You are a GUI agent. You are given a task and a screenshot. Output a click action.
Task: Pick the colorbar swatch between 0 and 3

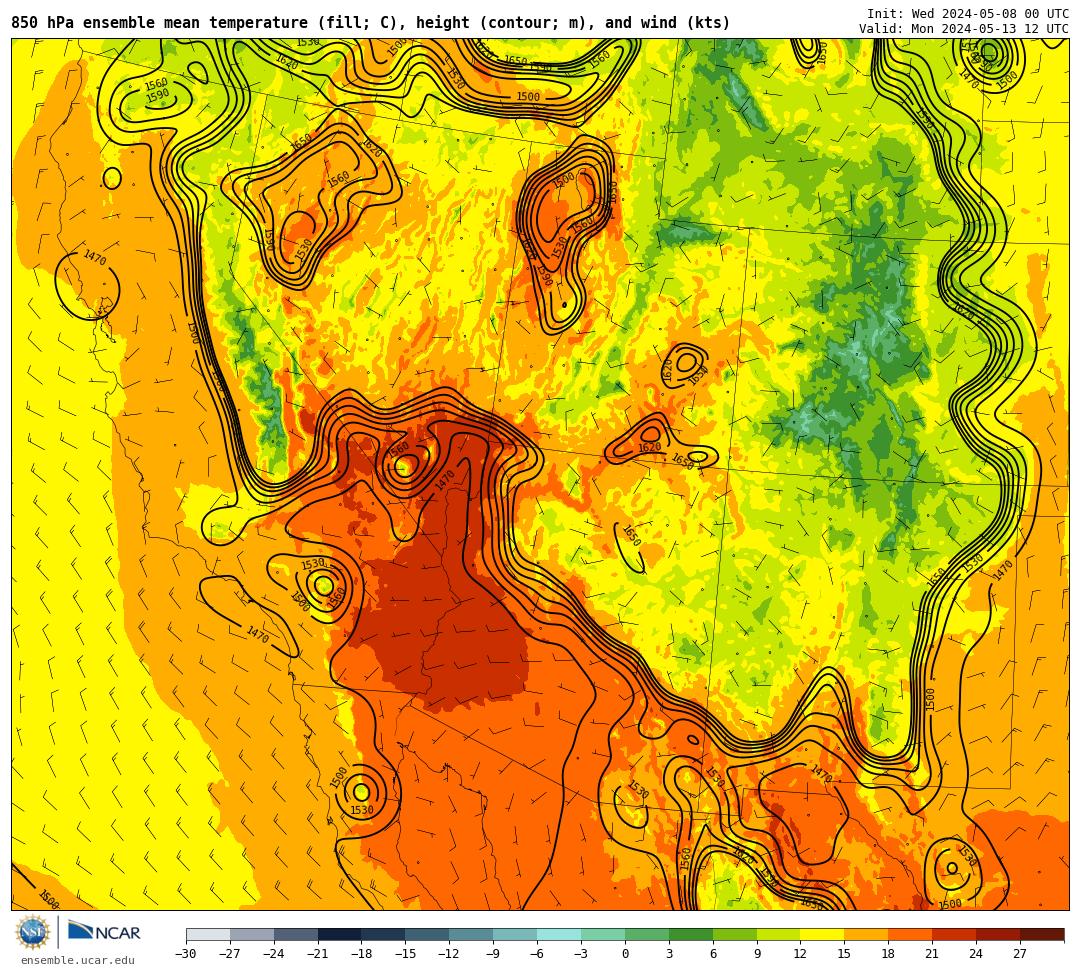coord(647,934)
